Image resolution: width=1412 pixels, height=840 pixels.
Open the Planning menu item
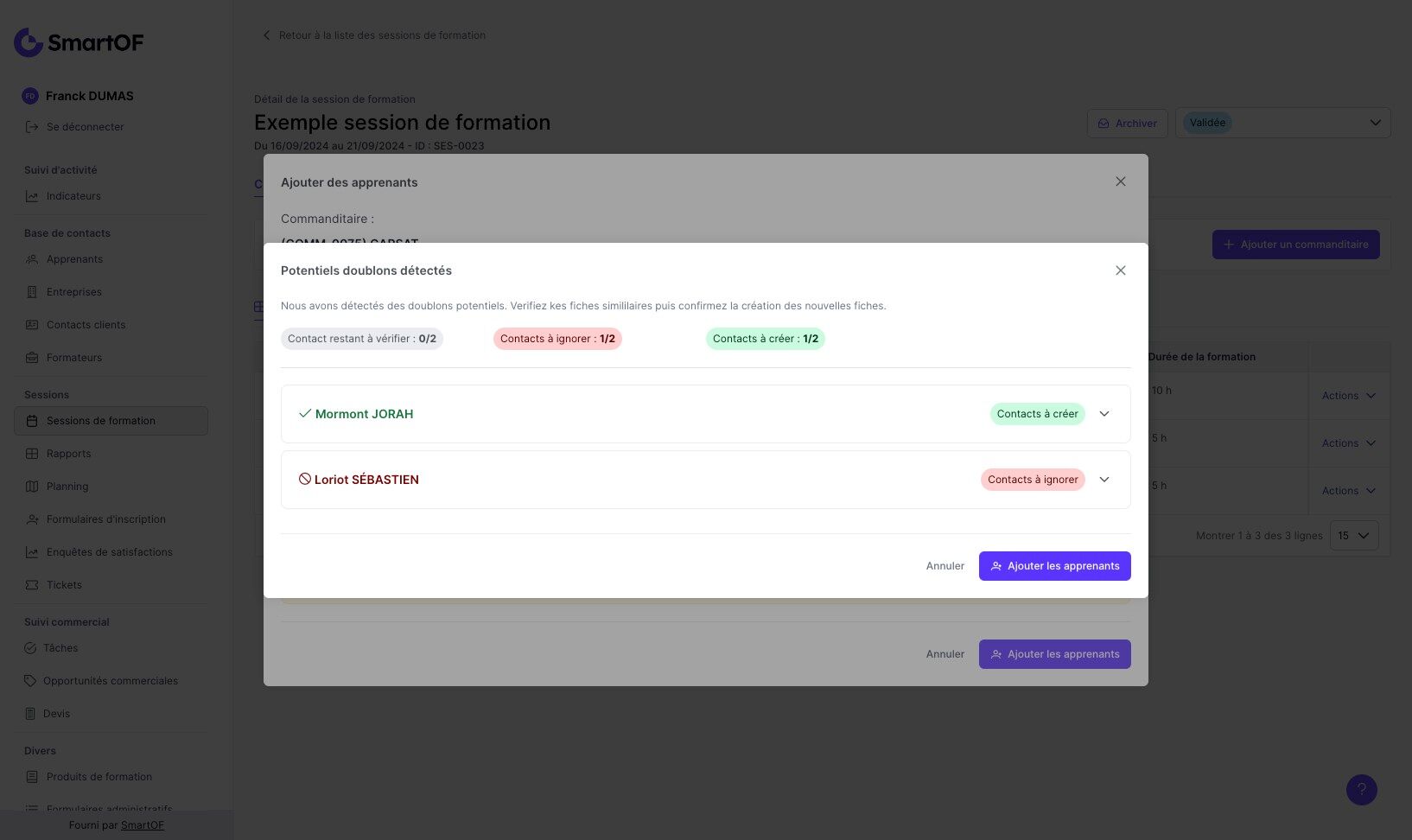[x=67, y=487]
